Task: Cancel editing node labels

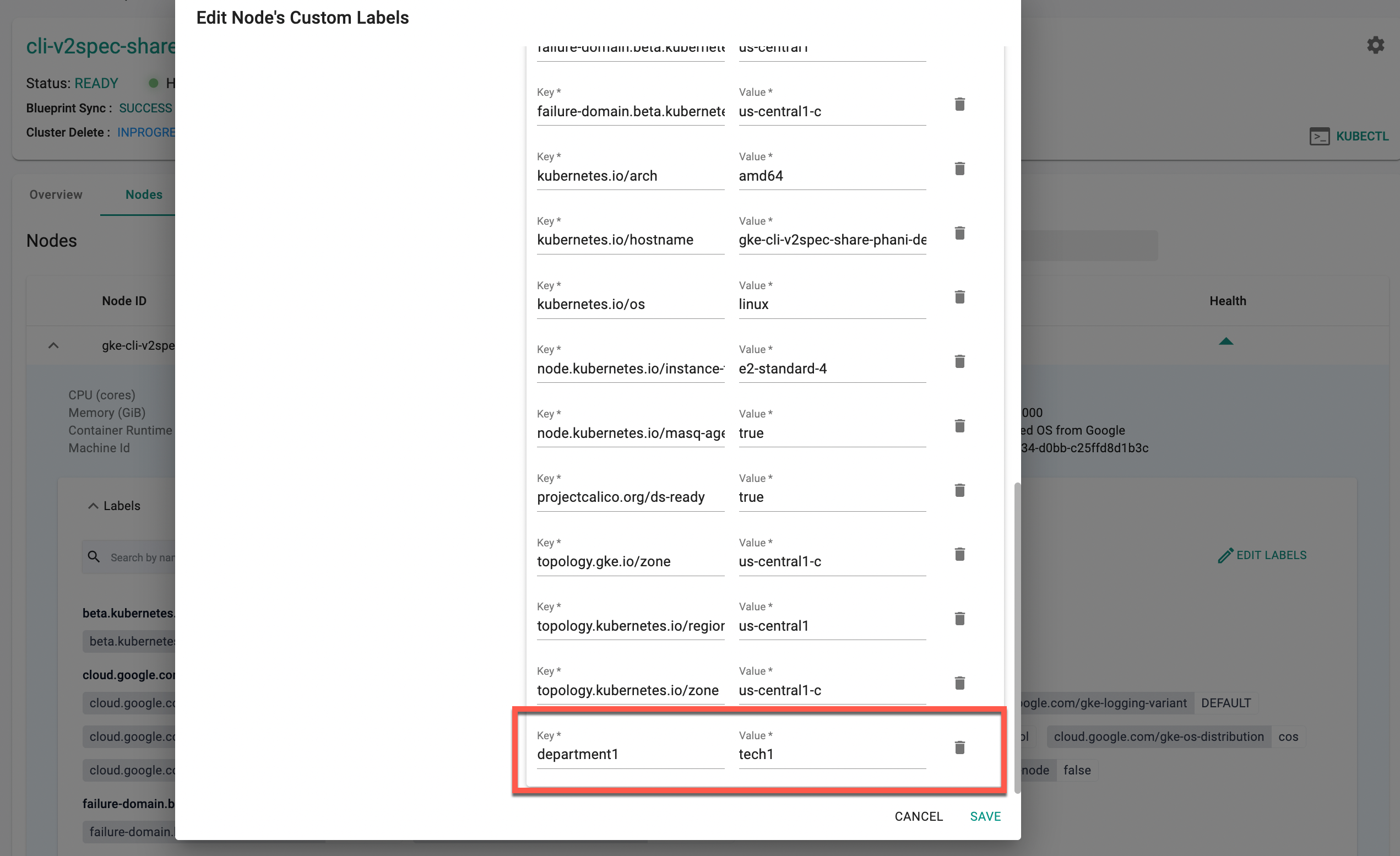Action: [x=918, y=816]
